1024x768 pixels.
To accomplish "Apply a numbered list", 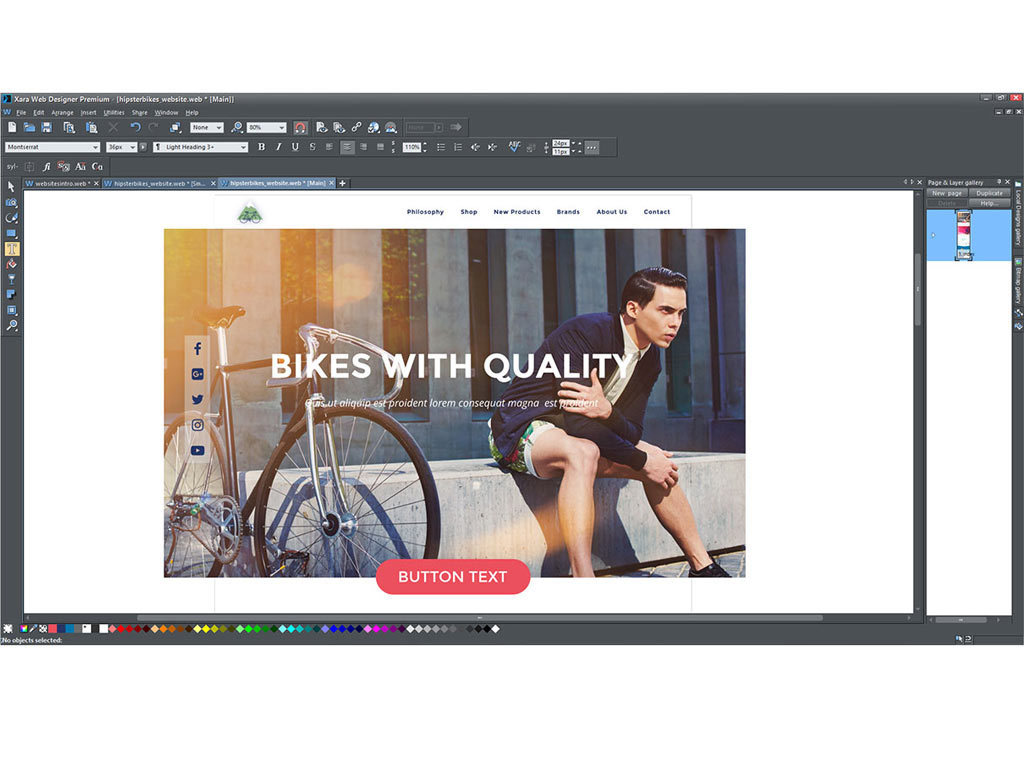I will 458,148.
